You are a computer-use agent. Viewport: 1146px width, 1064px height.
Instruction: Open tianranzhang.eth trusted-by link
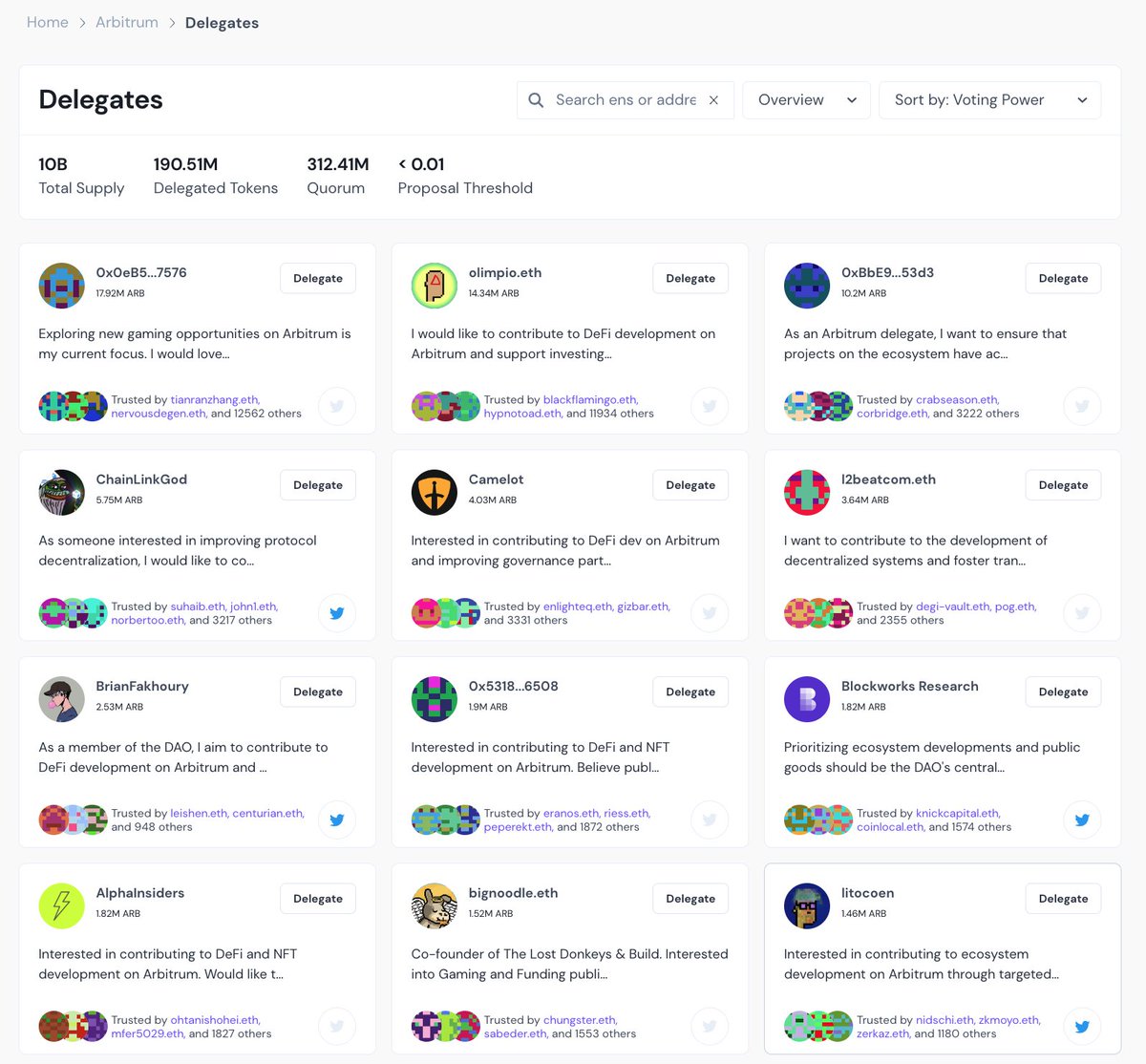click(215, 400)
